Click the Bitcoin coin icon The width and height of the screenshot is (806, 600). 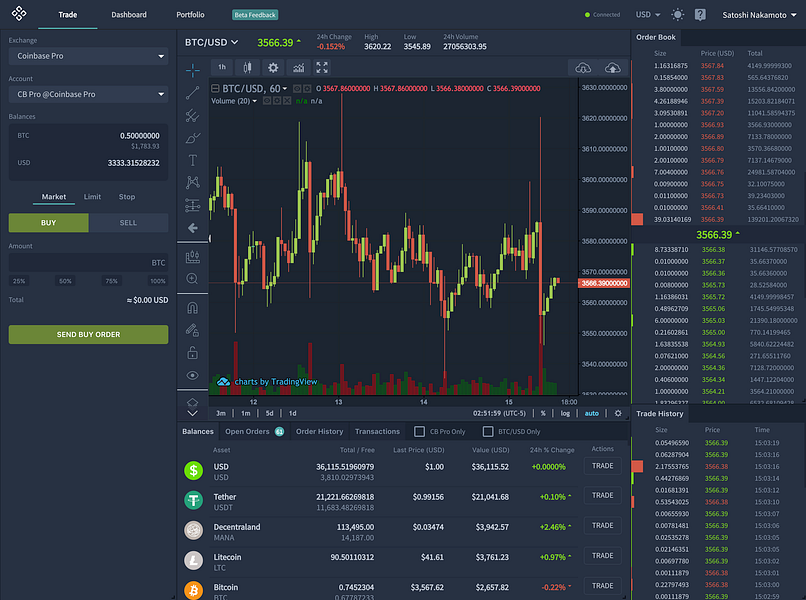tap(194, 590)
